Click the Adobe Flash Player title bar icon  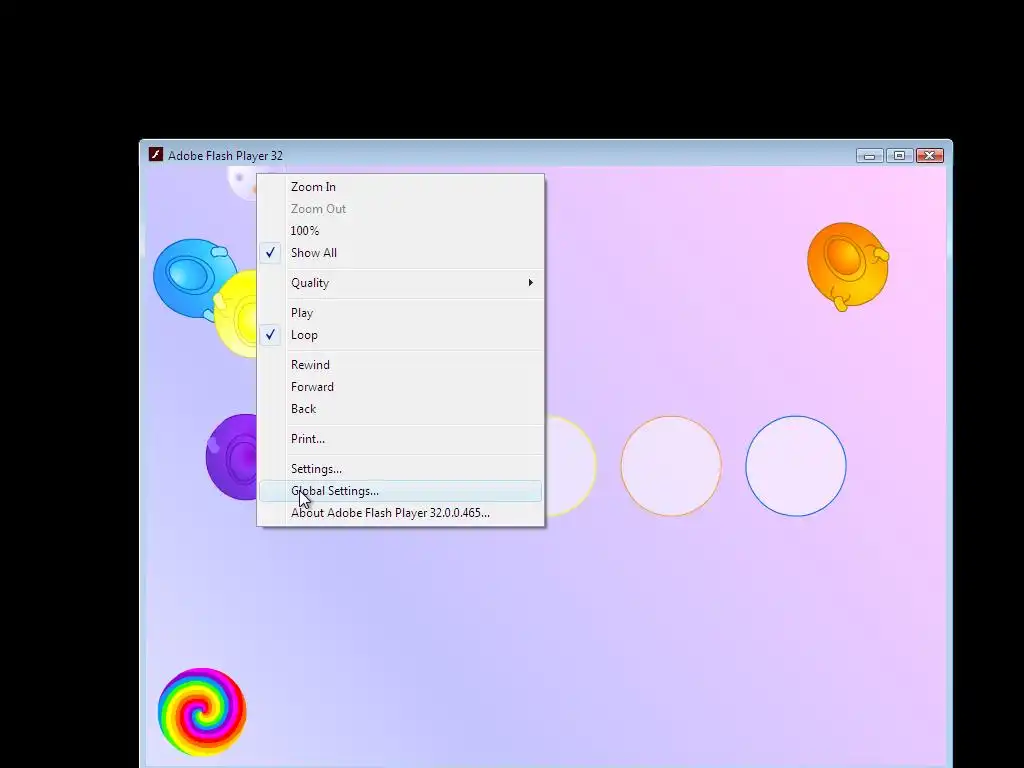[x=155, y=155]
